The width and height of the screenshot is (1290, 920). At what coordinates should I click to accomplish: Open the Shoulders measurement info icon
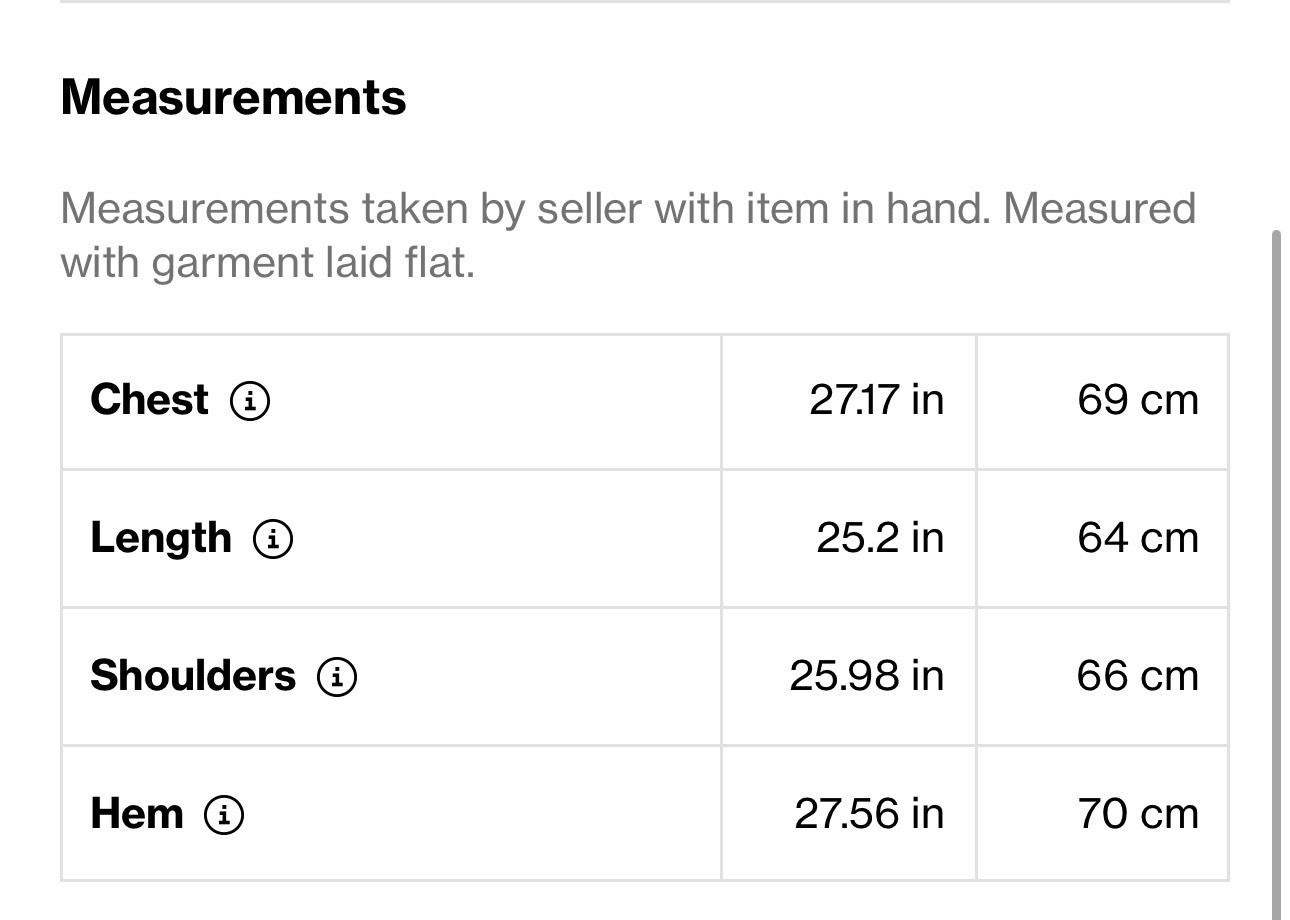click(x=337, y=677)
